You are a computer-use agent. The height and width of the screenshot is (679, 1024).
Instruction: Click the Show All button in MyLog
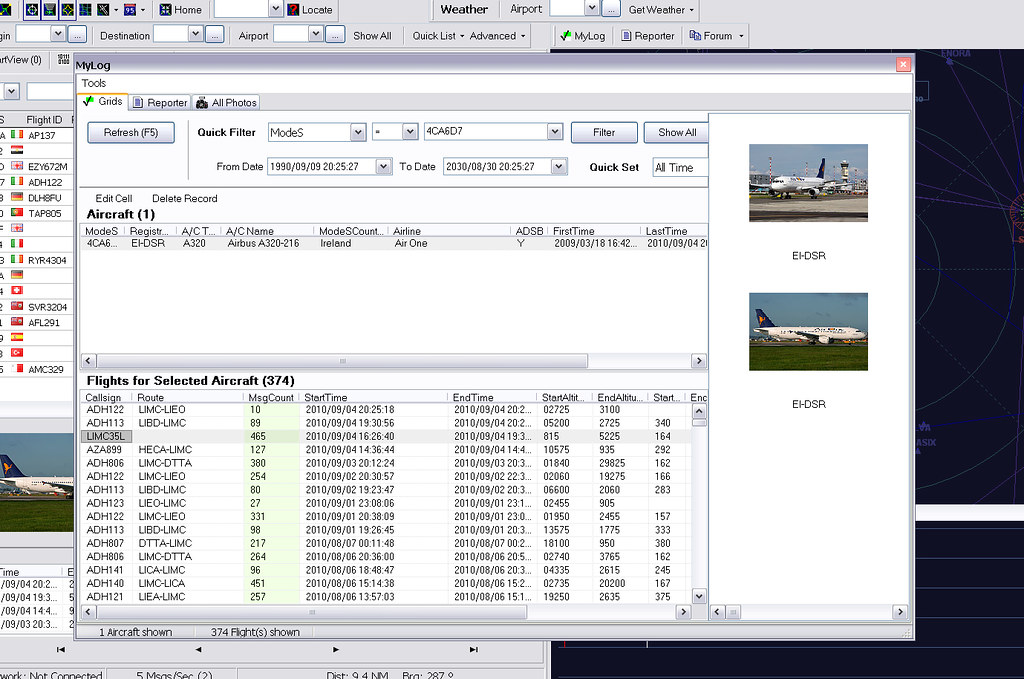(x=677, y=133)
